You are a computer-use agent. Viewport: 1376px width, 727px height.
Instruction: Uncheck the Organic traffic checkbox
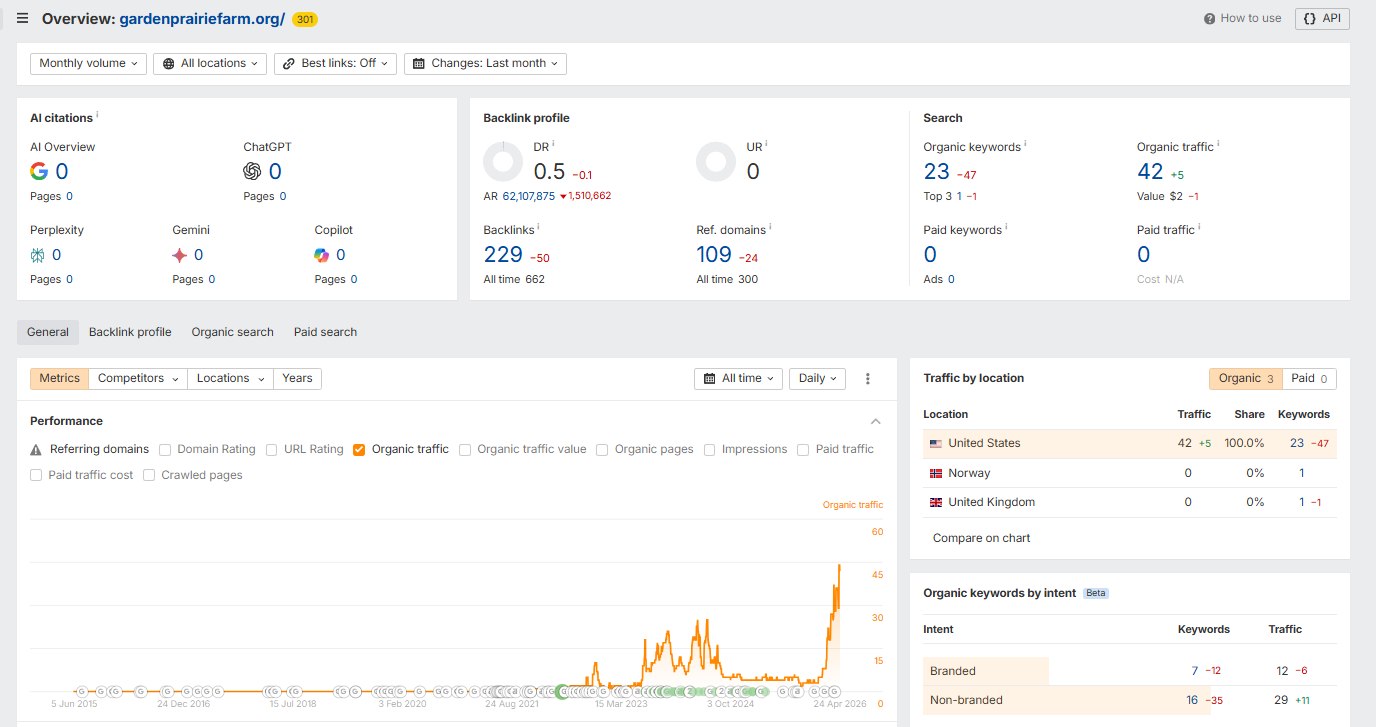click(359, 450)
